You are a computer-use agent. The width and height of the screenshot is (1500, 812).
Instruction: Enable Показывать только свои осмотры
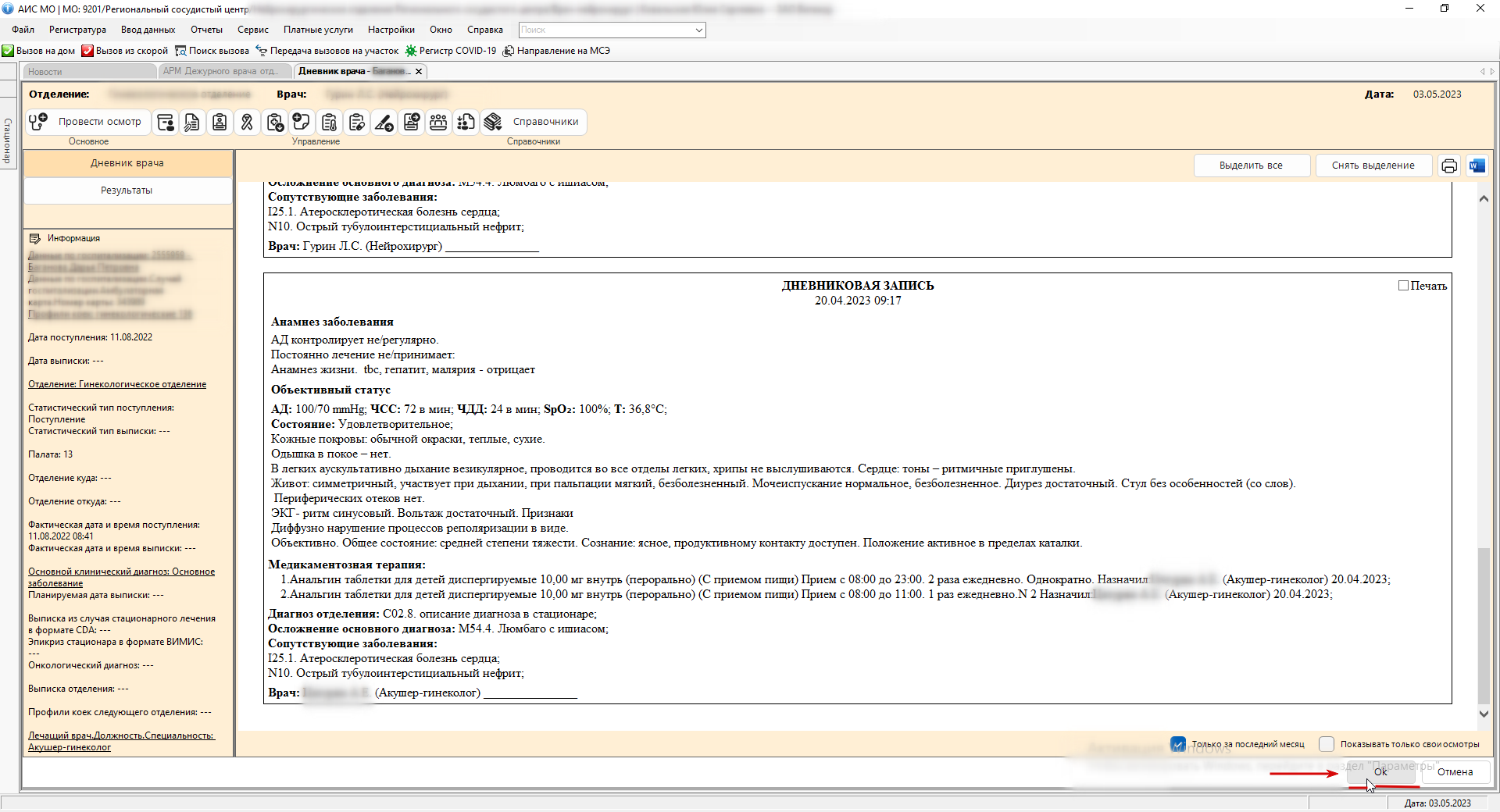[1327, 744]
